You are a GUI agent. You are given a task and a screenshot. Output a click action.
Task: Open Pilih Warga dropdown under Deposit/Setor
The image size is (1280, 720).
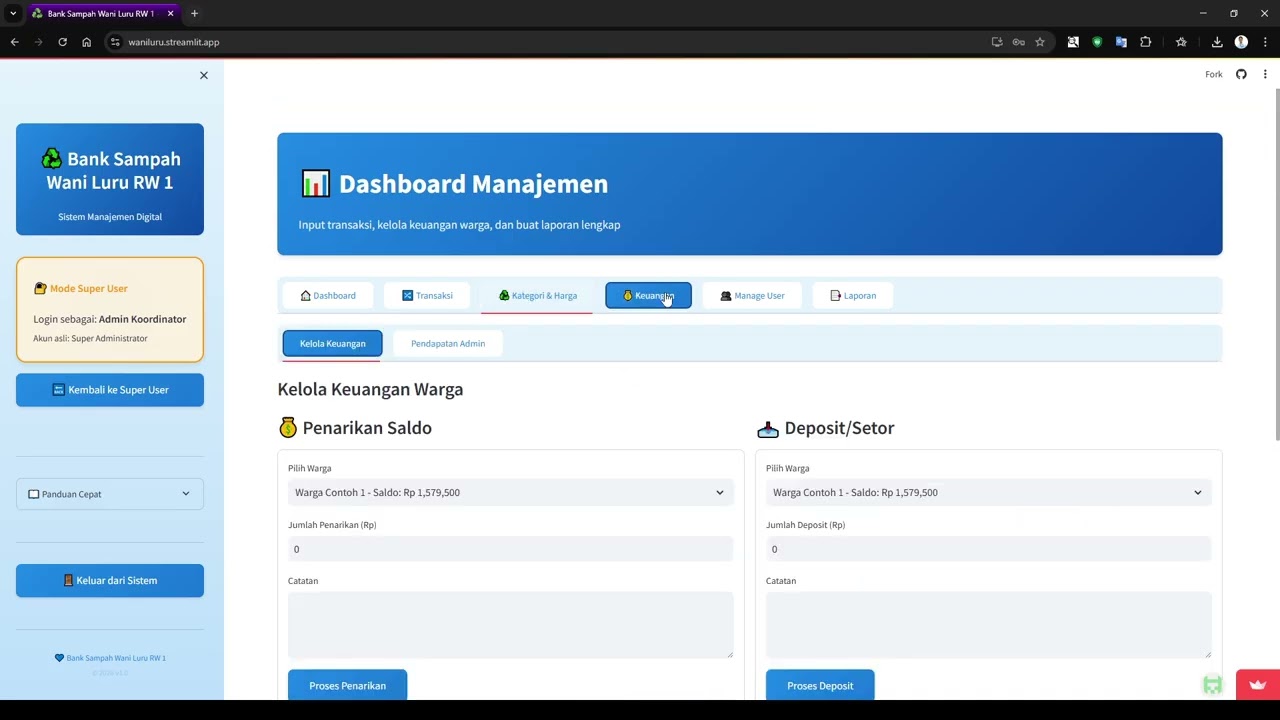click(x=988, y=492)
